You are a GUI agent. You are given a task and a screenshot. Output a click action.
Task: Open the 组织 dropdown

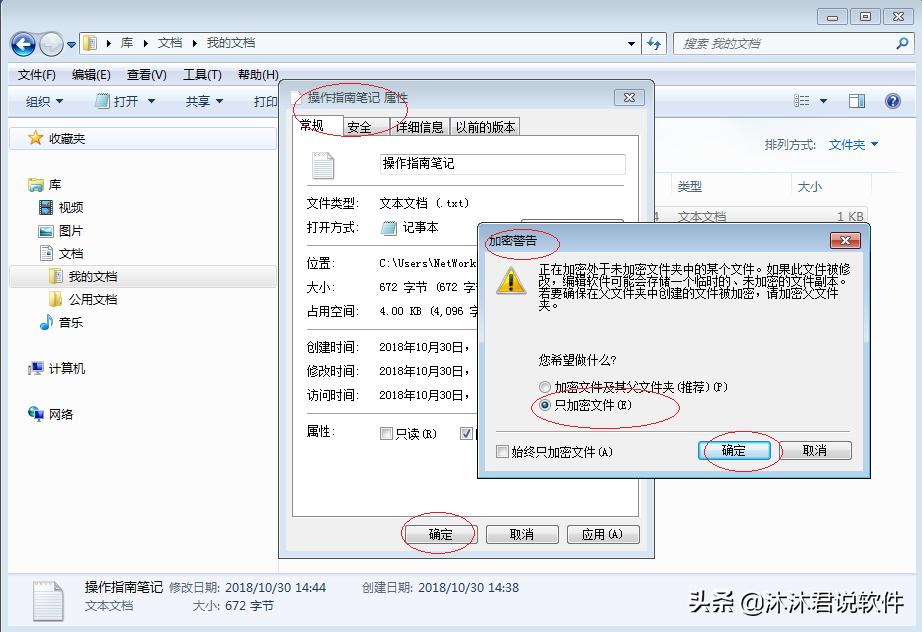click(x=44, y=100)
